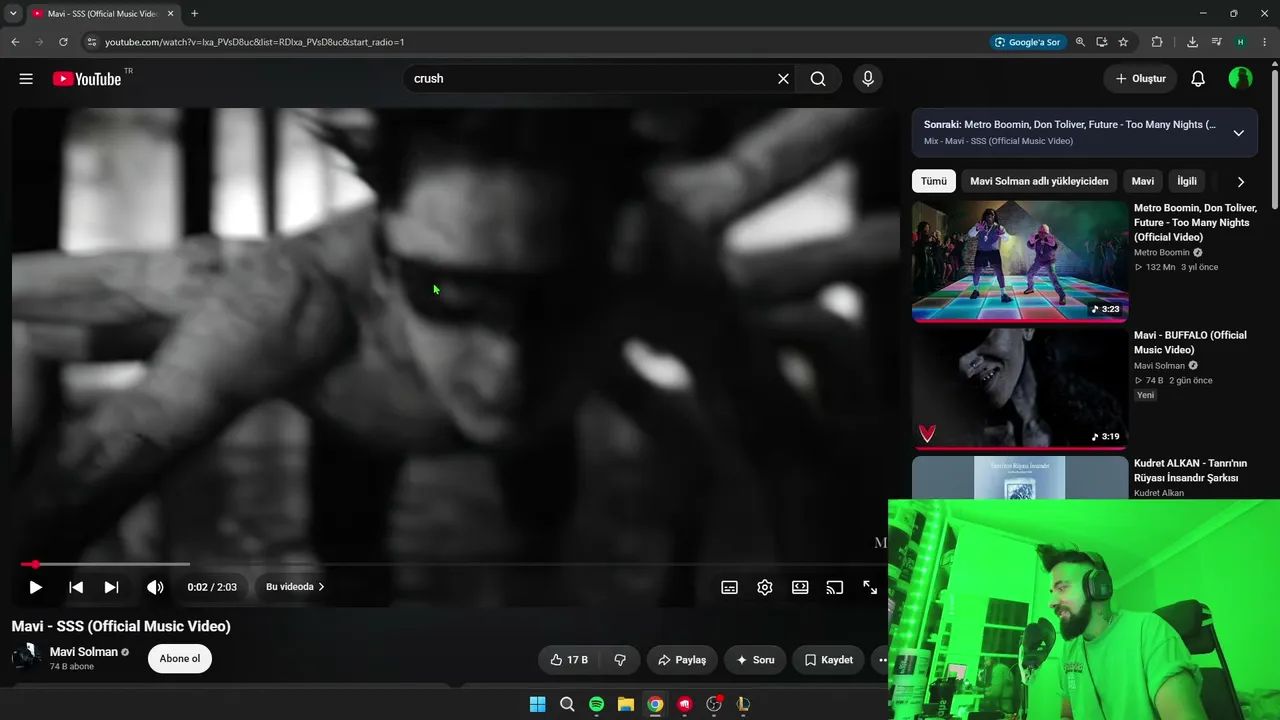The height and width of the screenshot is (720, 1280).
Task: Select the Mavi filter chip
Action: pos(1143,181)
